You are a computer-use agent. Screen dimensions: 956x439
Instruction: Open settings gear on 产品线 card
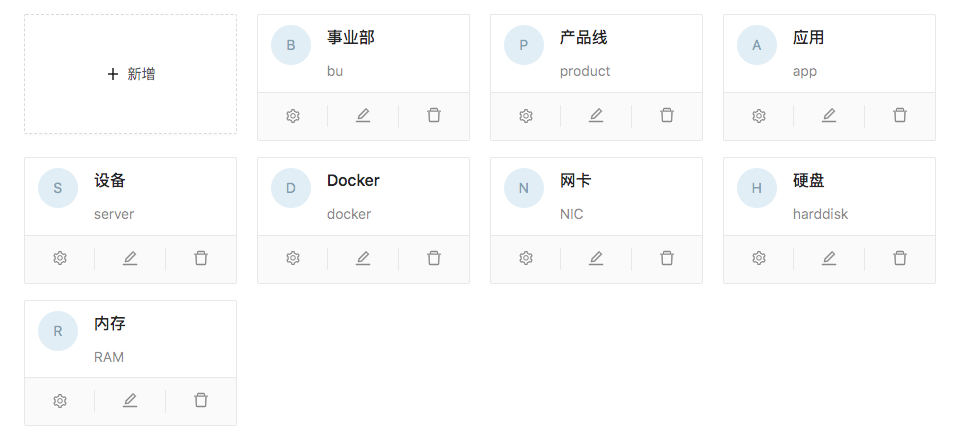(526, 116)
